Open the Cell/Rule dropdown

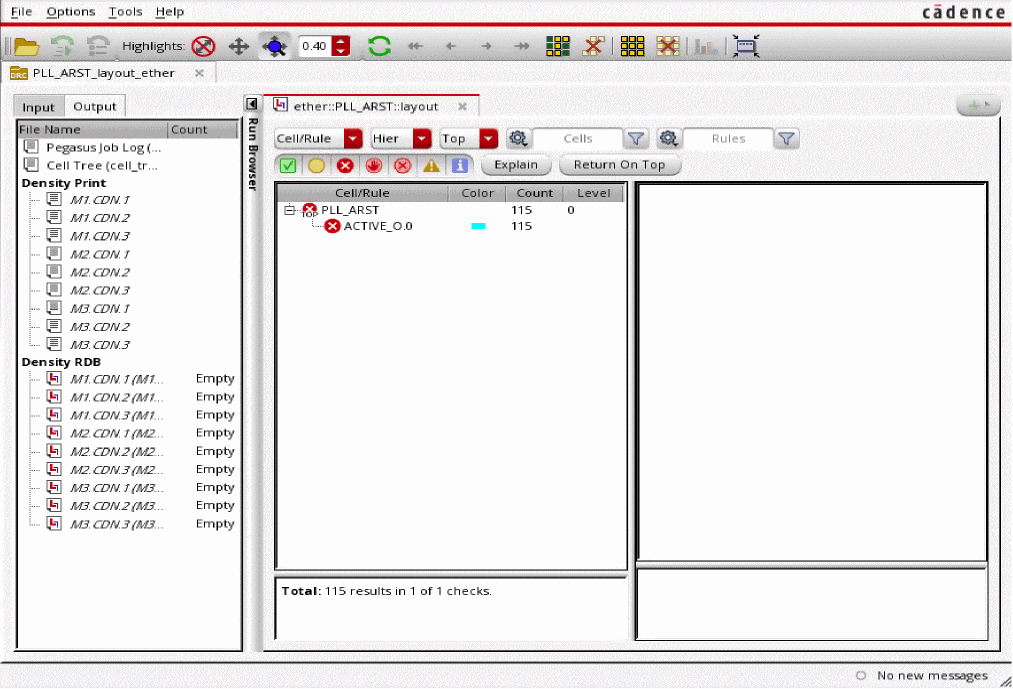coord(318,139)
